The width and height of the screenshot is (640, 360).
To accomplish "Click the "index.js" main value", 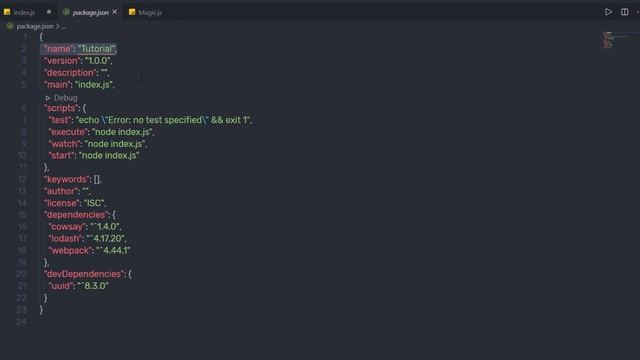I will [x=94, y=84].
